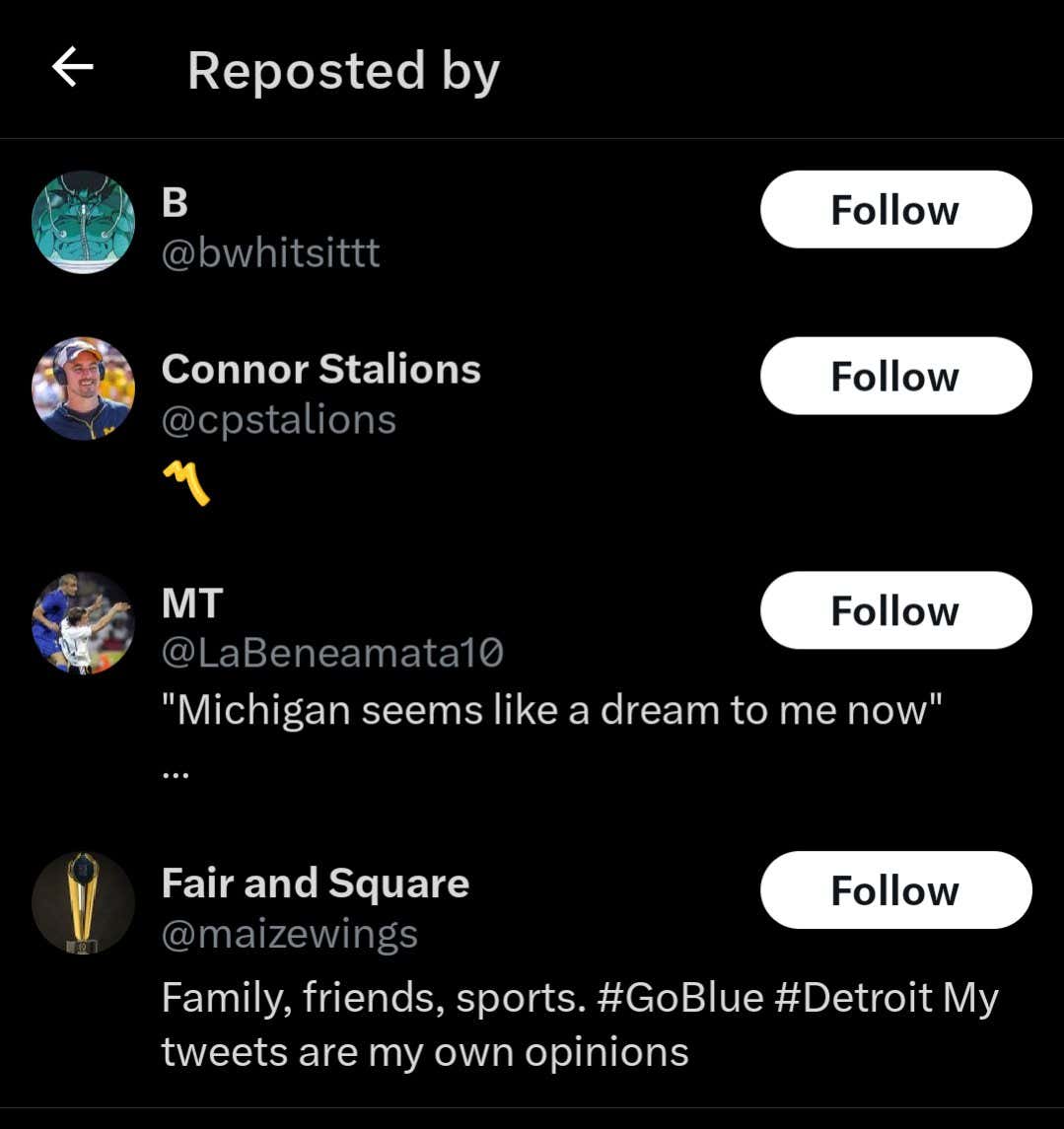Select the Fair and Square display name
This screenshot has height=1129, width=1064.
(315, 883)
